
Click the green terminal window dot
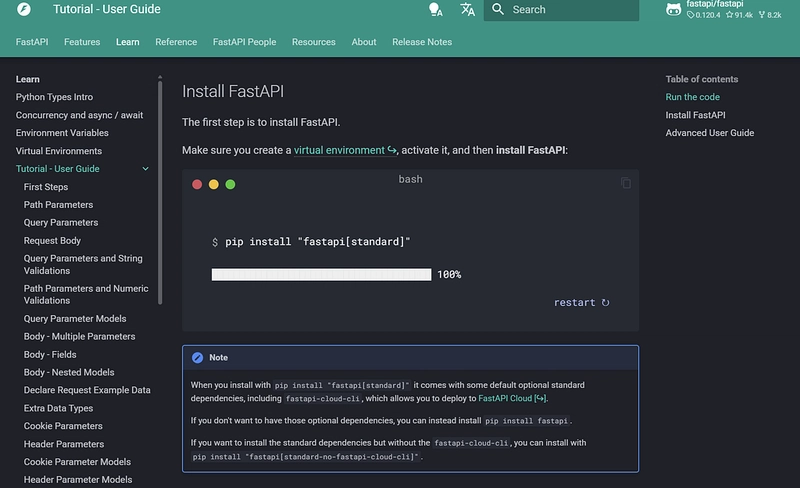click(x=230, y=184)
